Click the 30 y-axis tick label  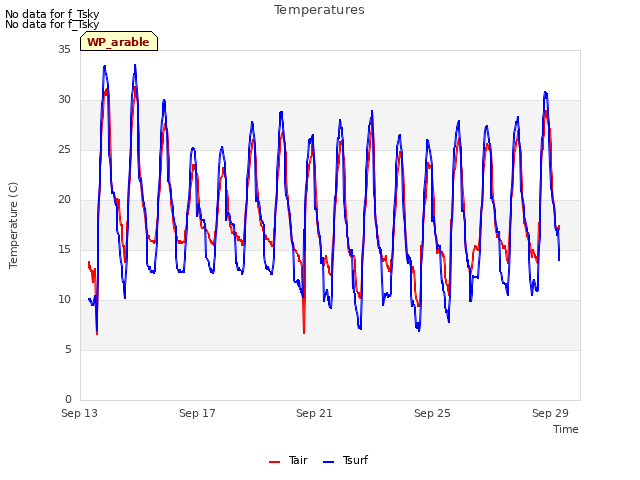click(64, 100)
